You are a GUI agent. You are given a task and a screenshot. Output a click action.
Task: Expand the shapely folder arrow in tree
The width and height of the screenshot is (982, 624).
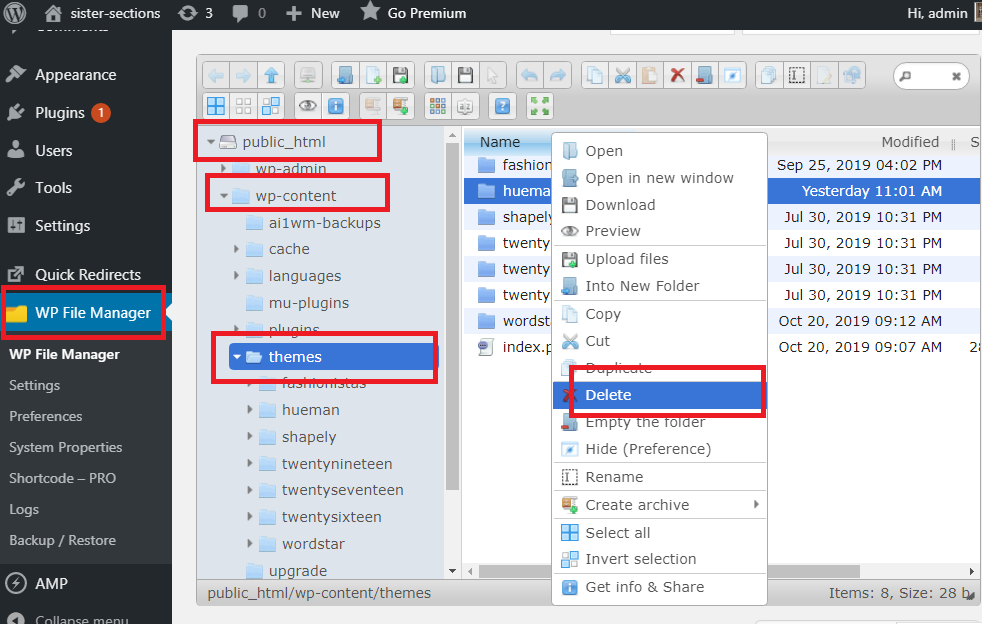tap(250, 436)
